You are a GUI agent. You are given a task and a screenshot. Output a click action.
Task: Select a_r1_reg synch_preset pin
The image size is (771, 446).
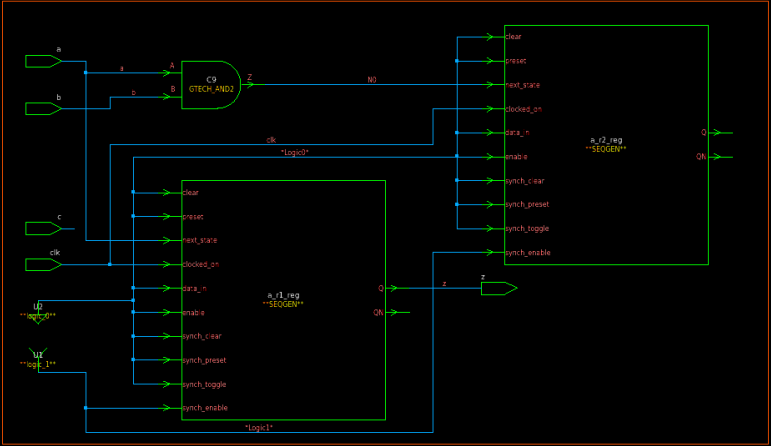(x=204, y=360)
